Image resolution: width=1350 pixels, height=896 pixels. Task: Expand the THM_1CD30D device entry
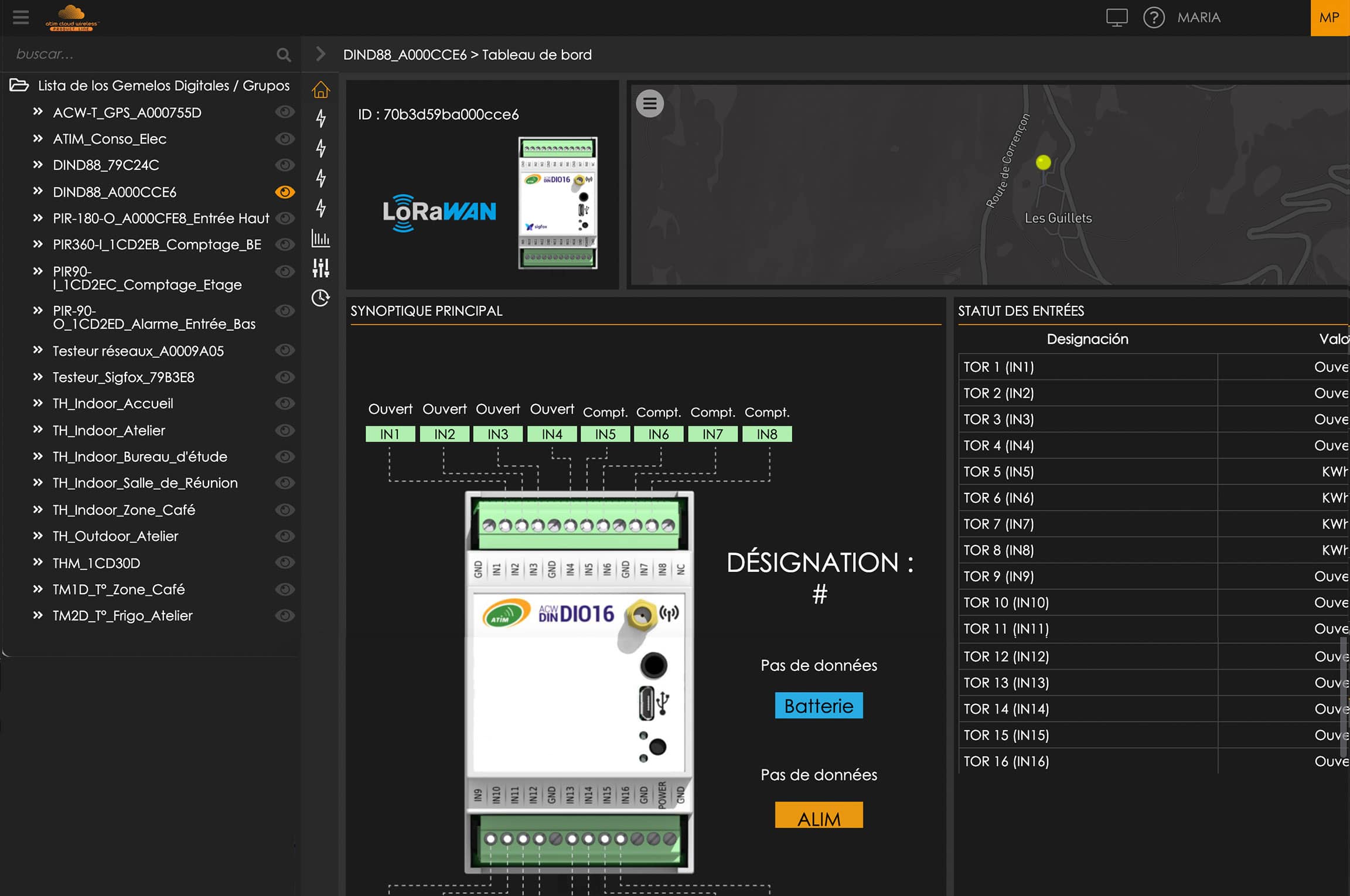coord(38,563)
